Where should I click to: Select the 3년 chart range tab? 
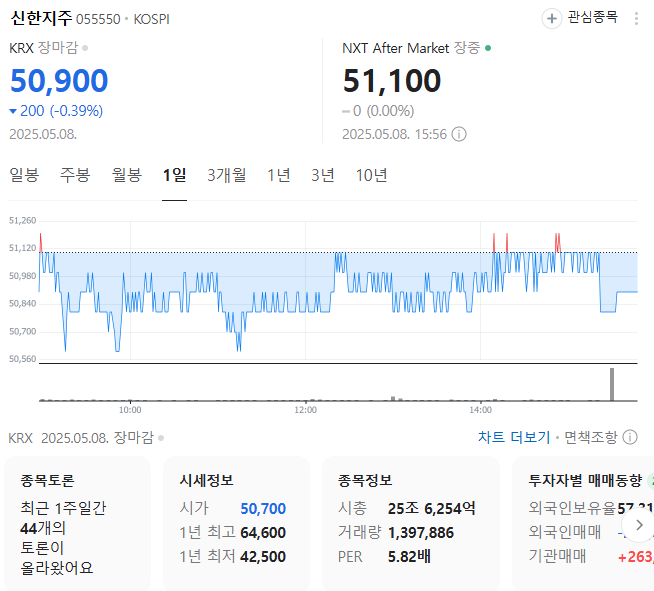click(x=323, y=175)
